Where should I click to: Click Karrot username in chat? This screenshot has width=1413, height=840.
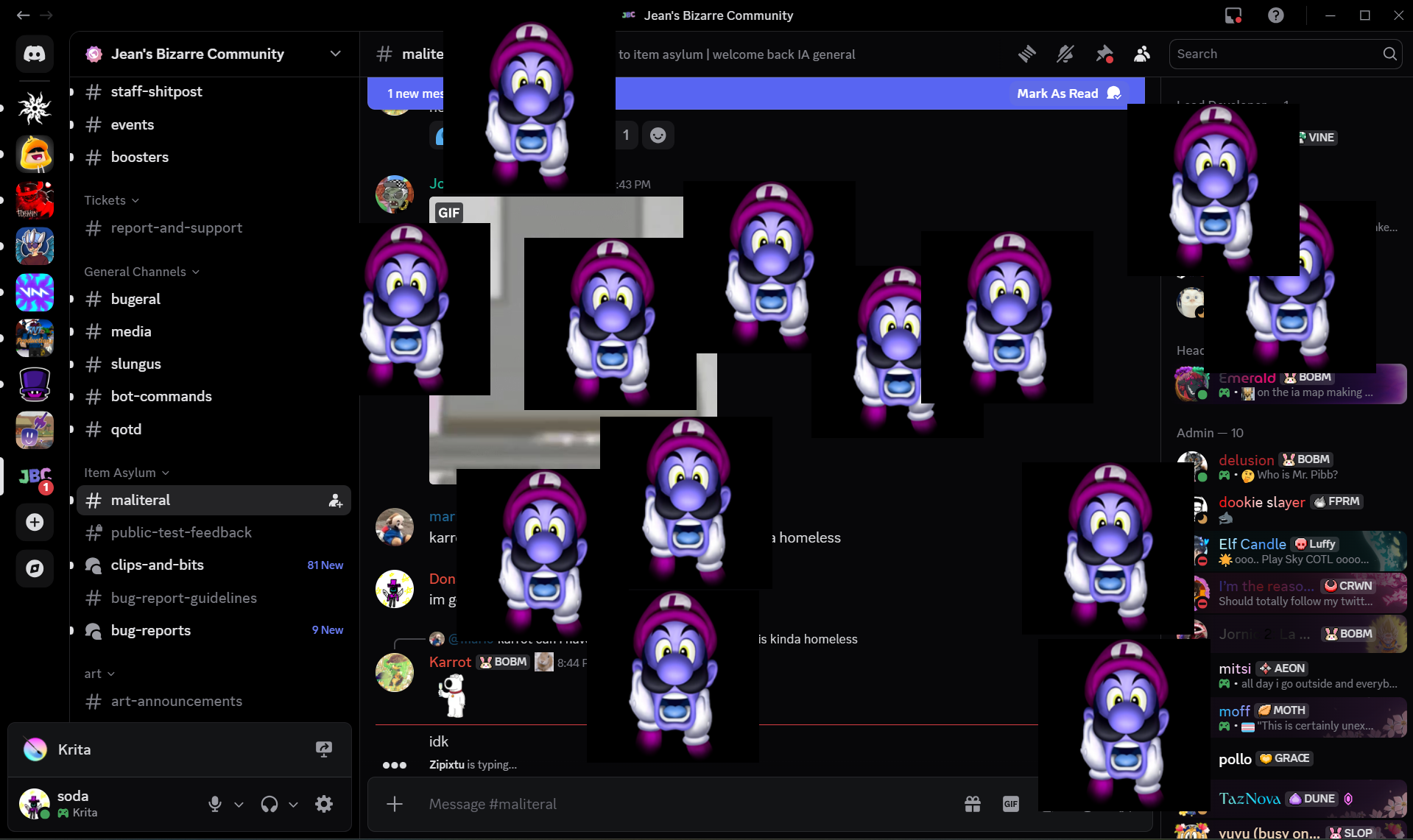[450, 662]
